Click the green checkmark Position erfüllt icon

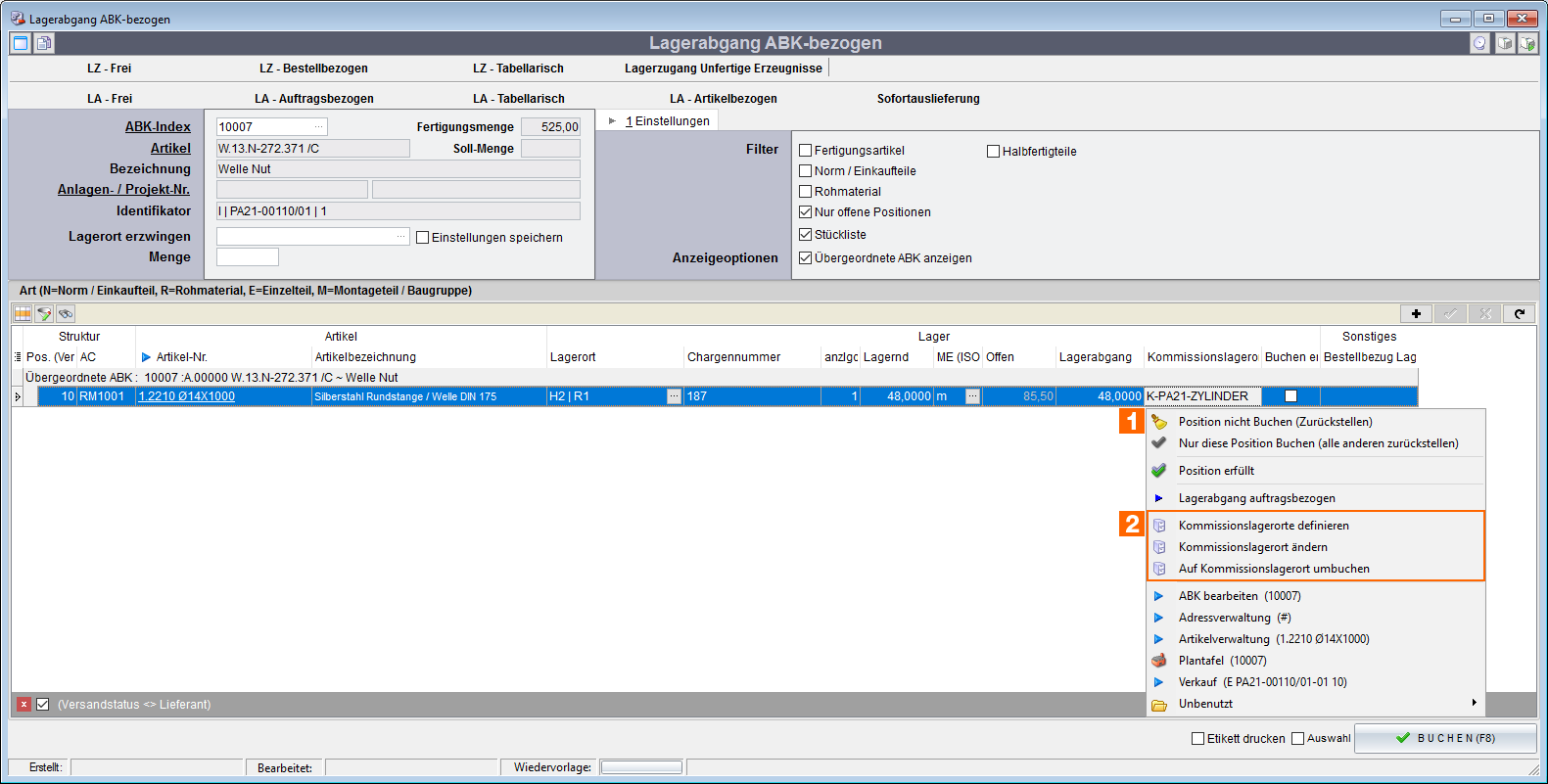pyautogui.click(x=1159, y=471)
